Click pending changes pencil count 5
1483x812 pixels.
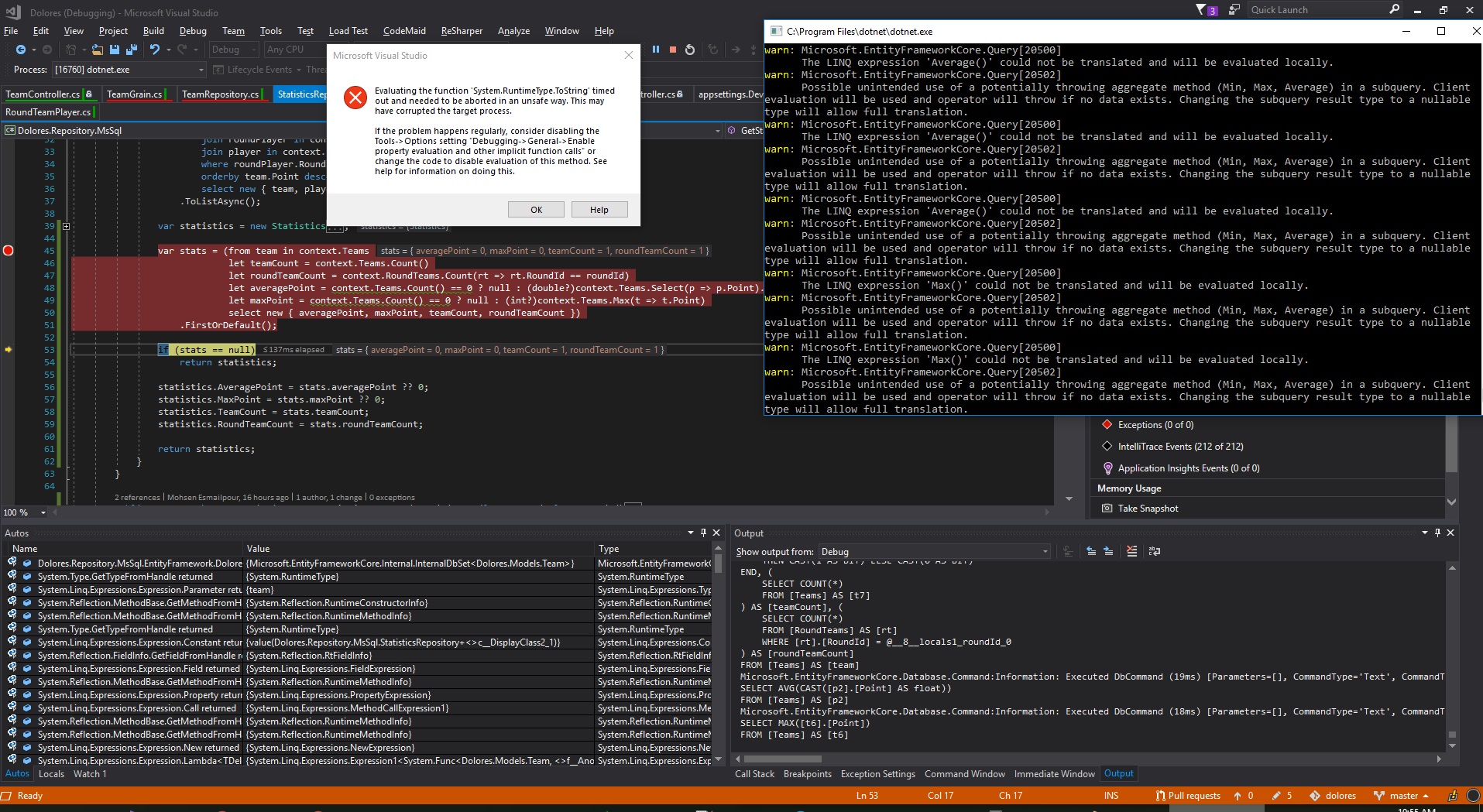(1282, 796)
